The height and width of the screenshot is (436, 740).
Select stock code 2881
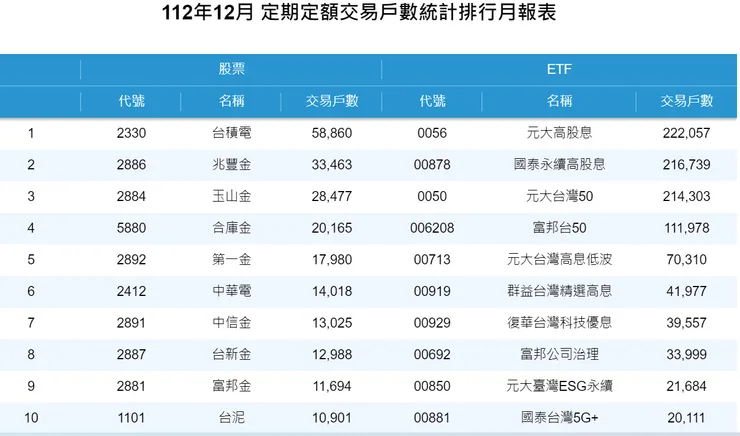[131, 386]
